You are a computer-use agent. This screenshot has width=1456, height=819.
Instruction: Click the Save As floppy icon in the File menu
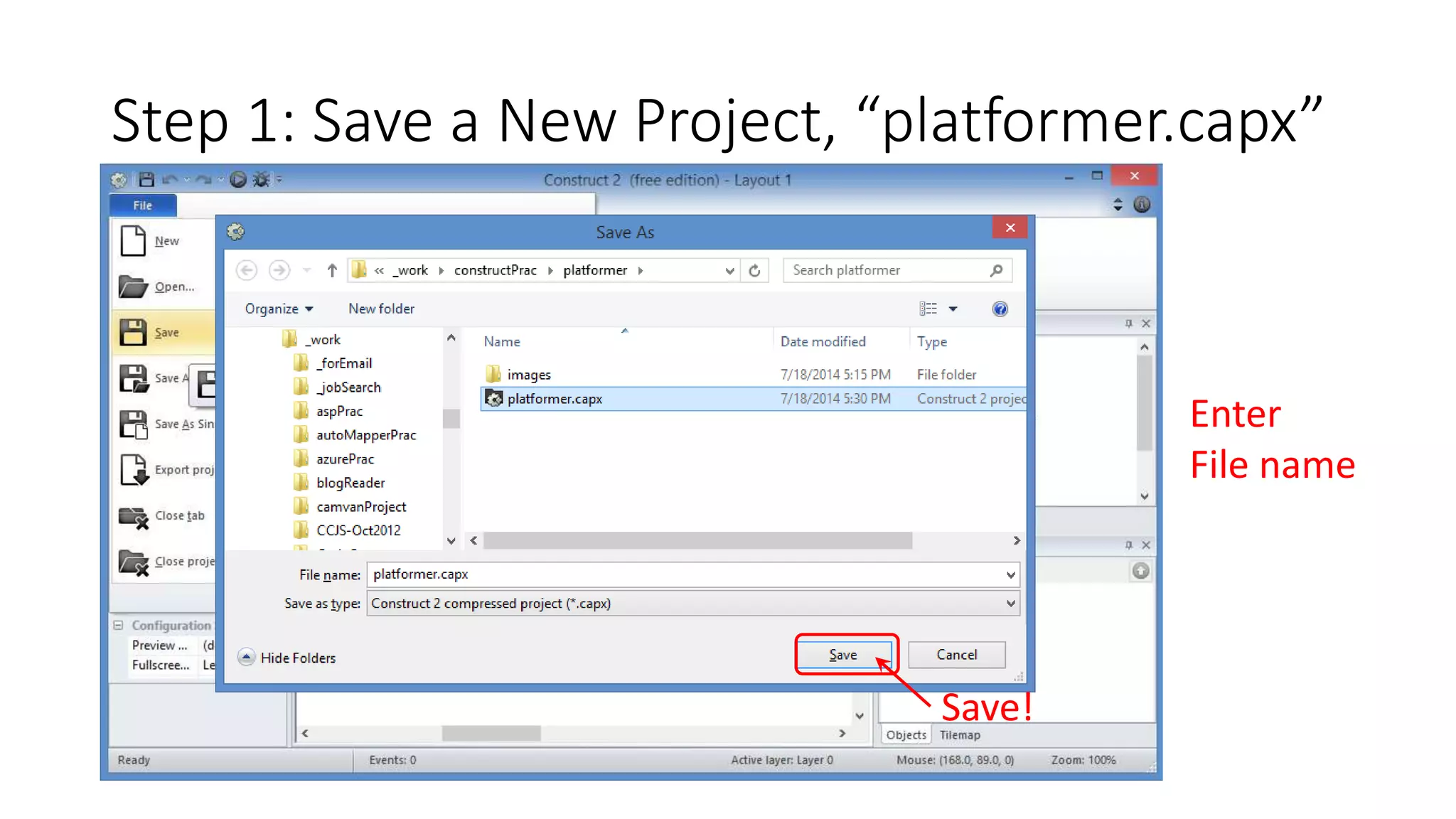click(x=133, y=378)
